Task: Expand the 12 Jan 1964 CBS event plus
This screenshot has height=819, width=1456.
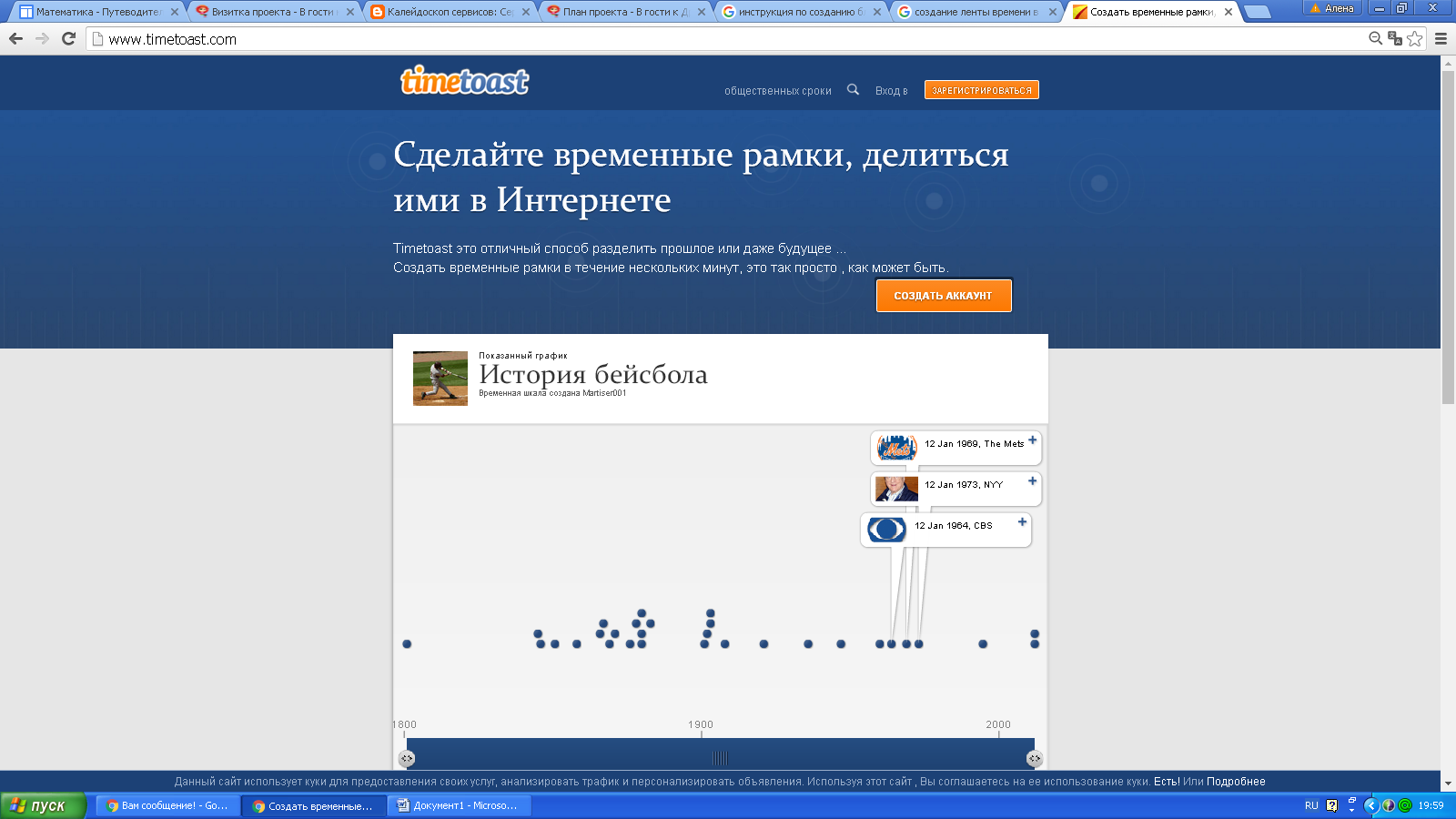Action: [x=1022, y=522]
